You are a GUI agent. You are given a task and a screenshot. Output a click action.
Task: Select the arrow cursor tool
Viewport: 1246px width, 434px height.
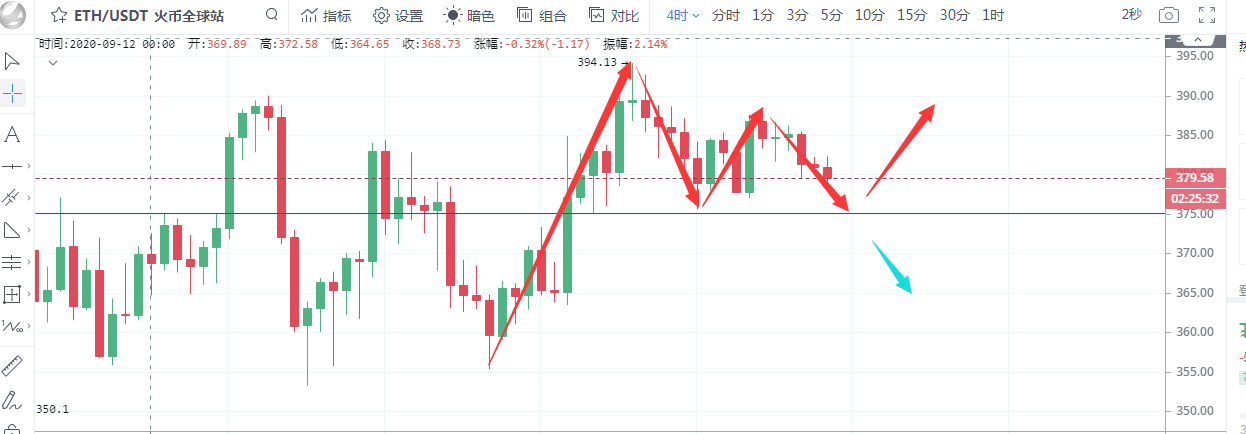click(13, 61)
